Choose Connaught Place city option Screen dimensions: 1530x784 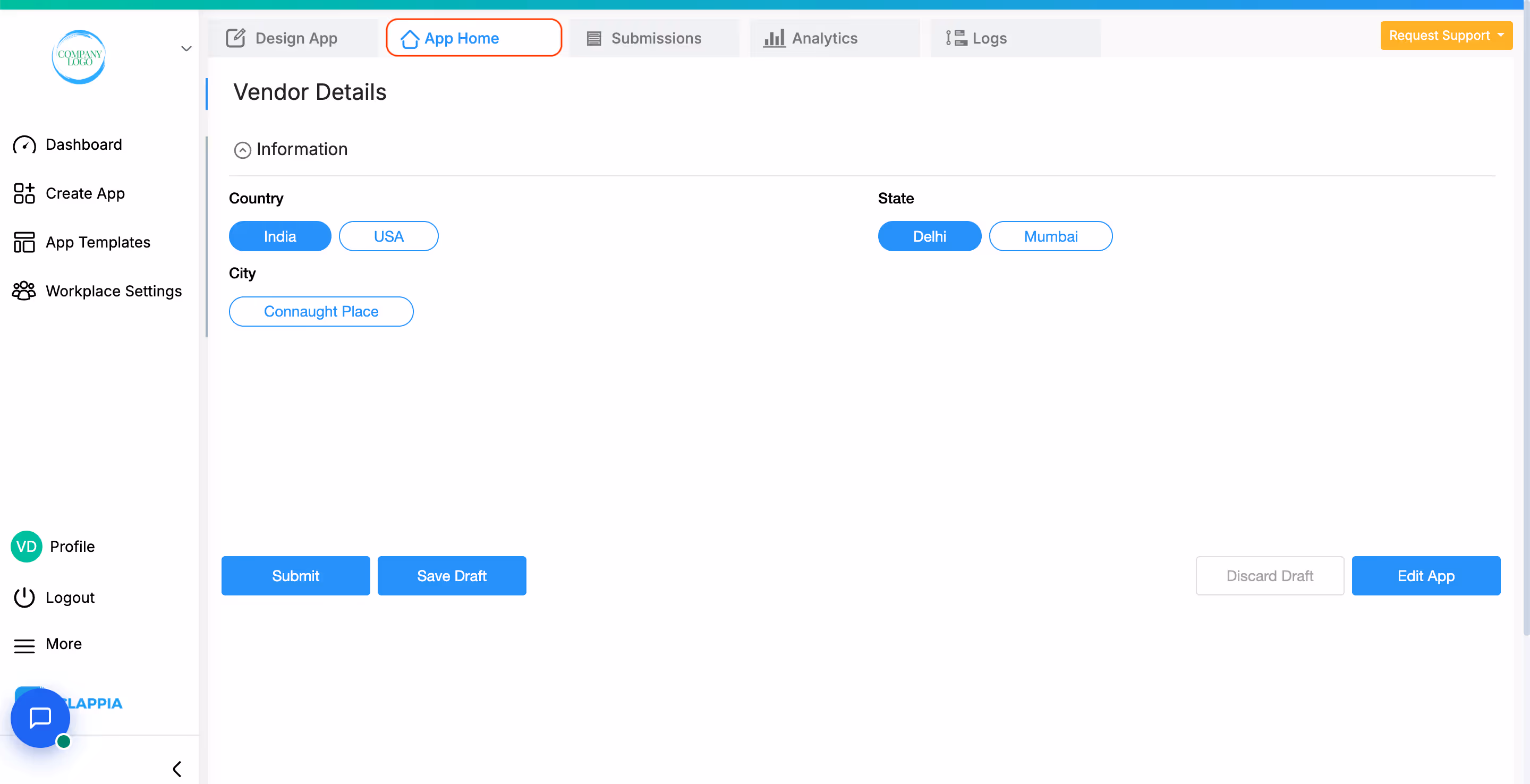point(321,311)
